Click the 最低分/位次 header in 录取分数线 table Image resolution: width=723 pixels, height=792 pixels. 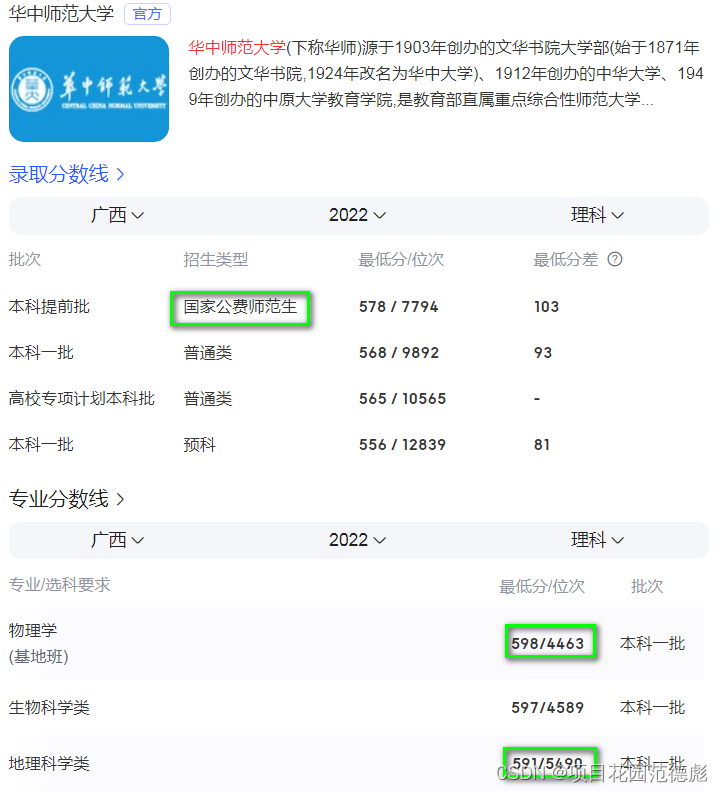pos(401,260)
